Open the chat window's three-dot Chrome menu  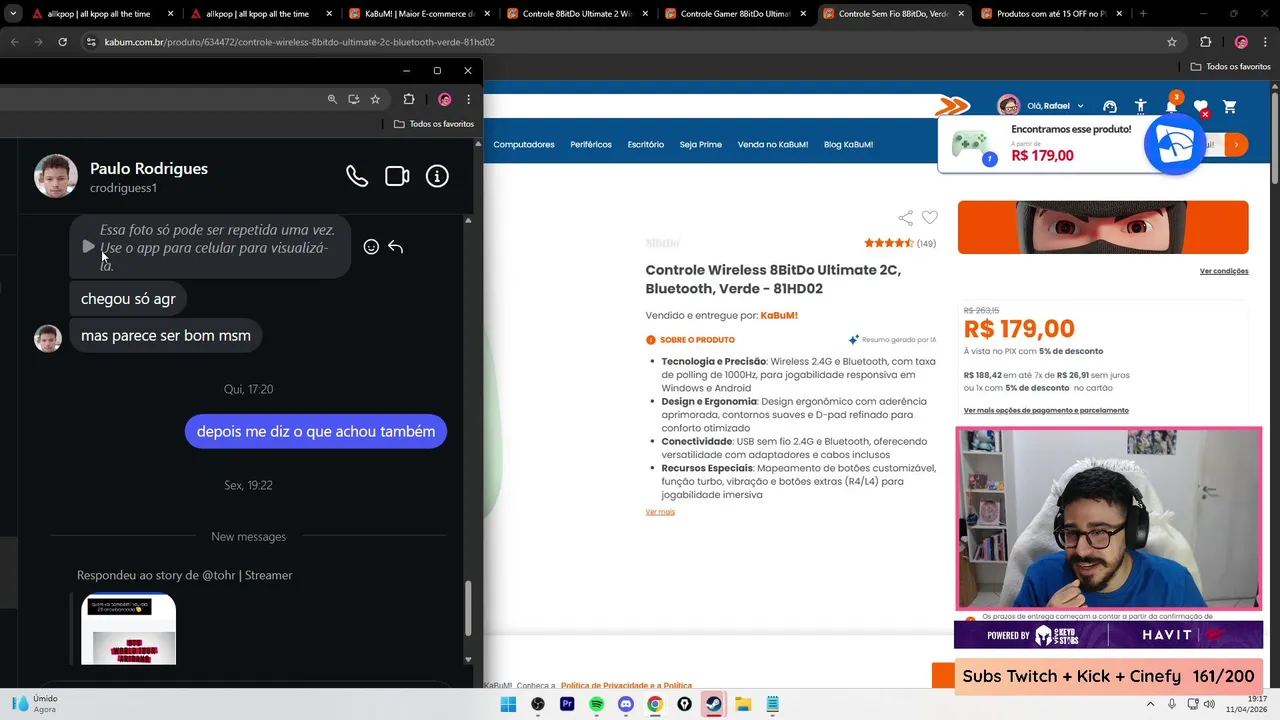pos(468,99)
